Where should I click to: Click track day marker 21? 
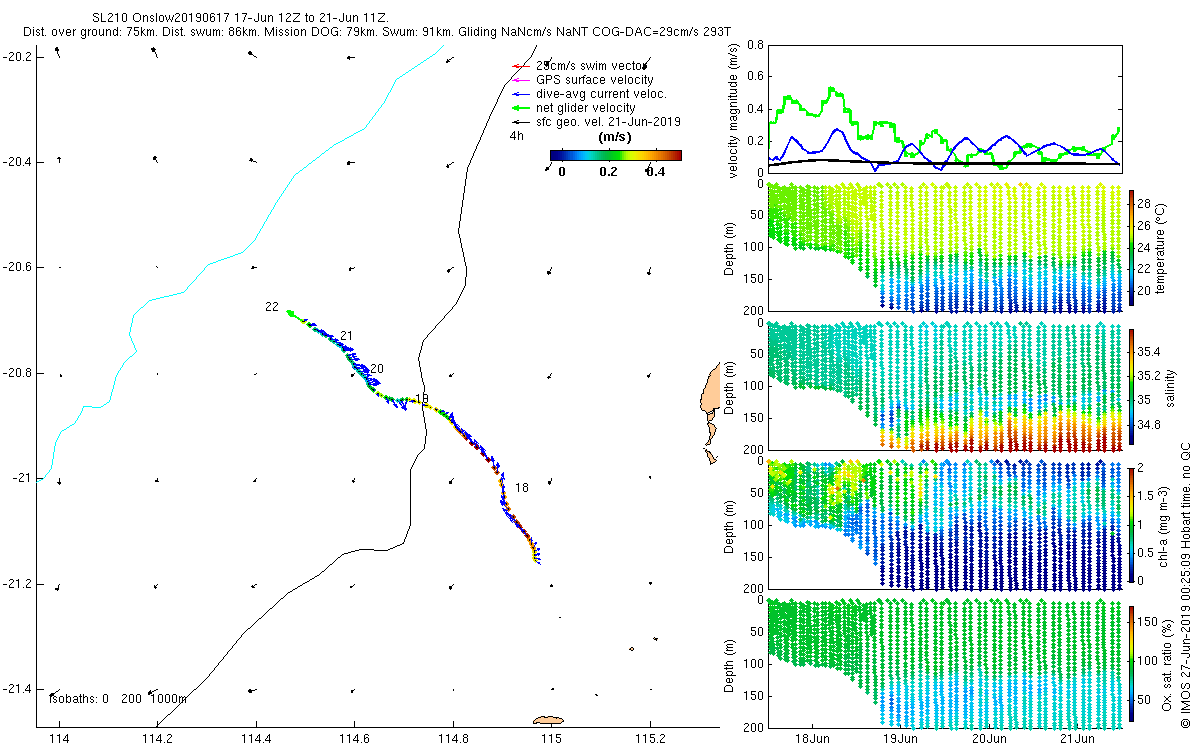[x=347, y=335]
